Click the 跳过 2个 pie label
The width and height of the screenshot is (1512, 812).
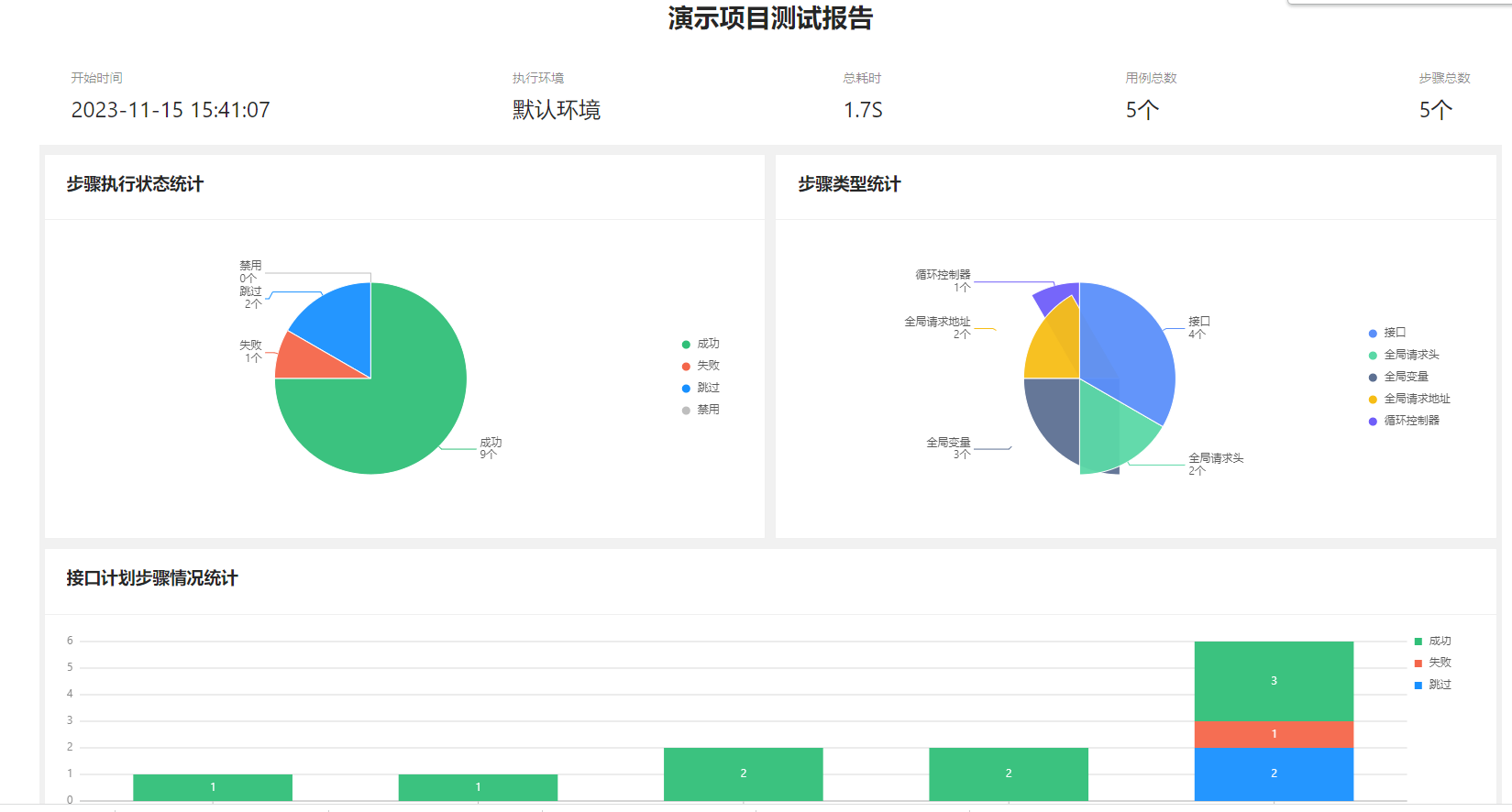pyautogui.click(x=250, y=297)
